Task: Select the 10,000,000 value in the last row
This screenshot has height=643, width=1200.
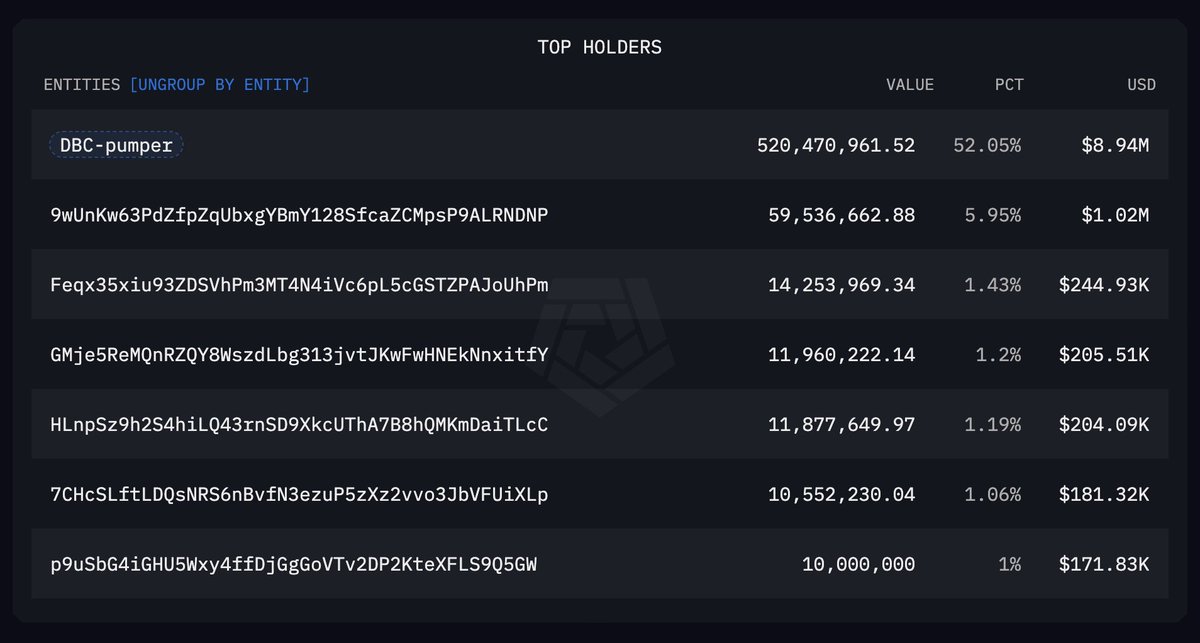Action: pyautogui.click(x=859, y=565)
